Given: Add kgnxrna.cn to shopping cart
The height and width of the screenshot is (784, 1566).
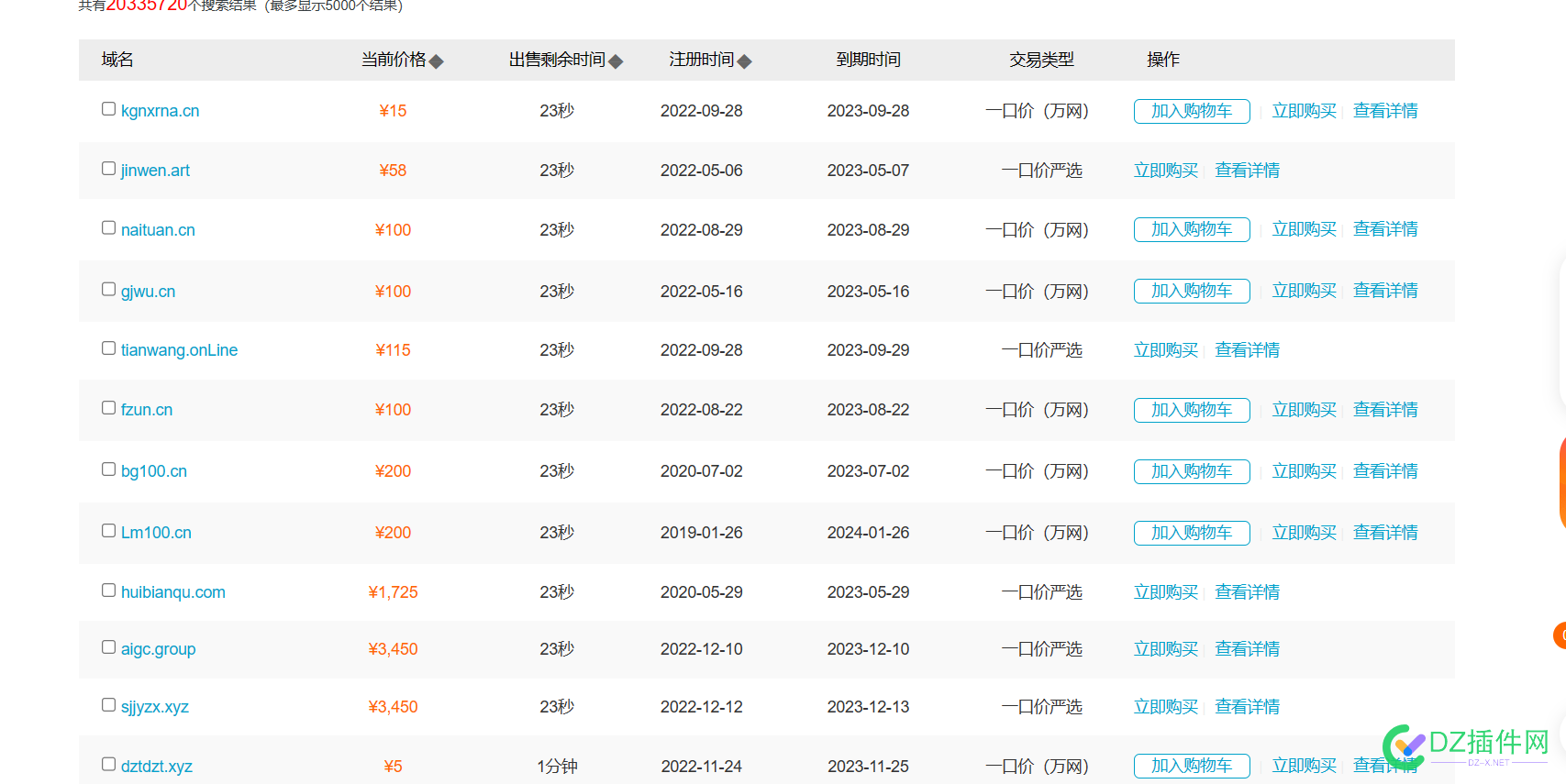Looking at the screenshot, I should pos(1192,111).
